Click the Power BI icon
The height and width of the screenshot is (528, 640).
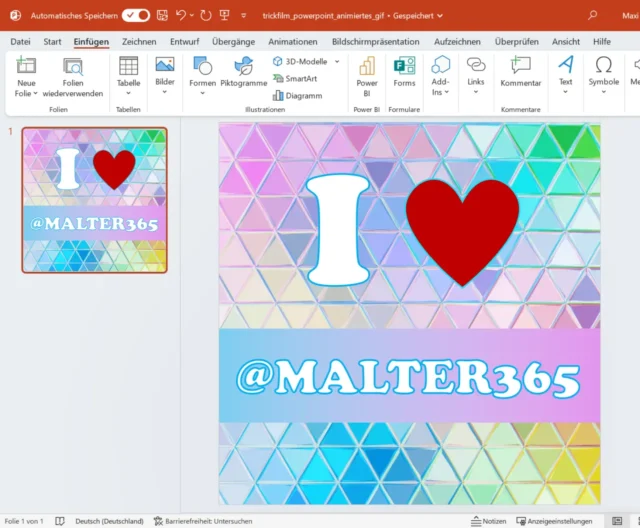tap(367, 73)
